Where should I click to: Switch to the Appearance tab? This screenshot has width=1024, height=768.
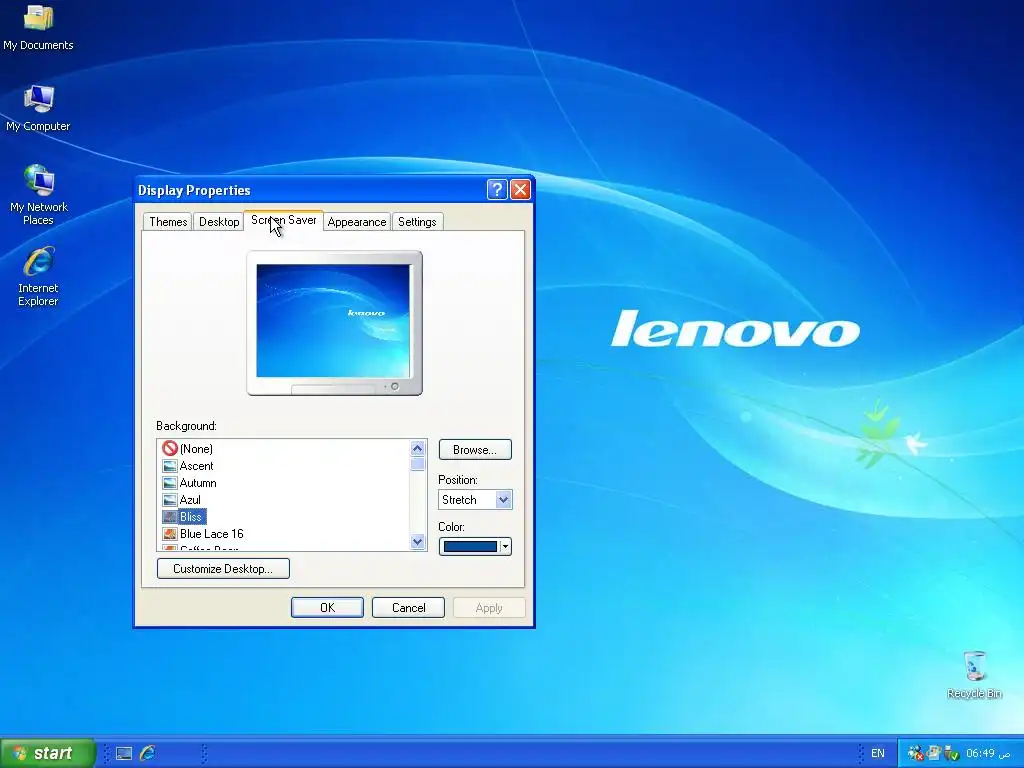point(357,221)
